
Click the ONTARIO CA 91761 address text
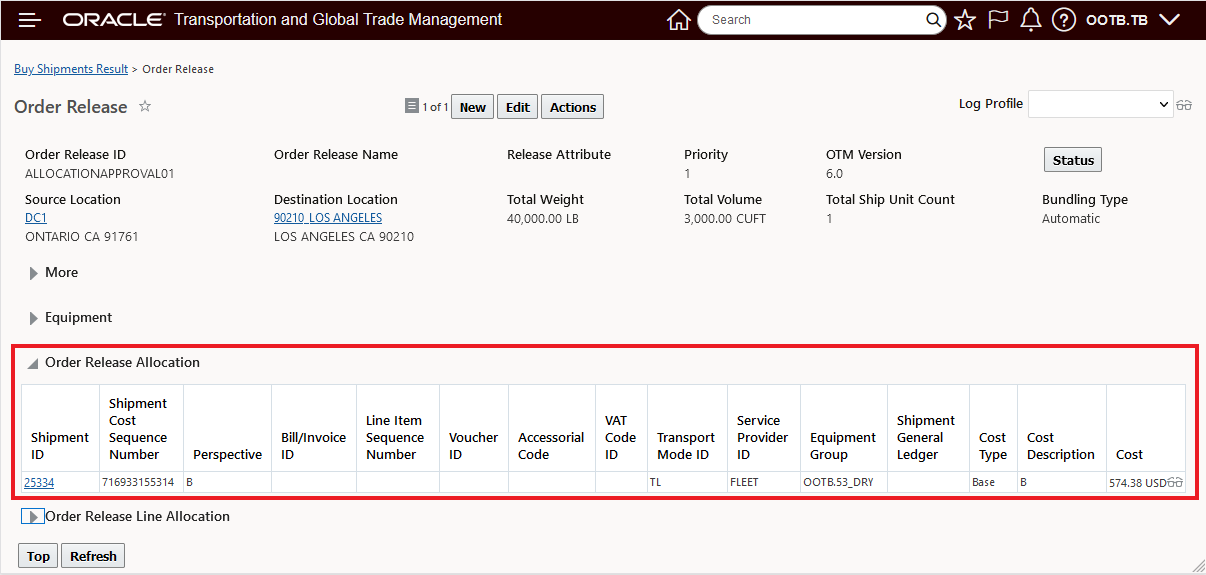coord(82,237)
